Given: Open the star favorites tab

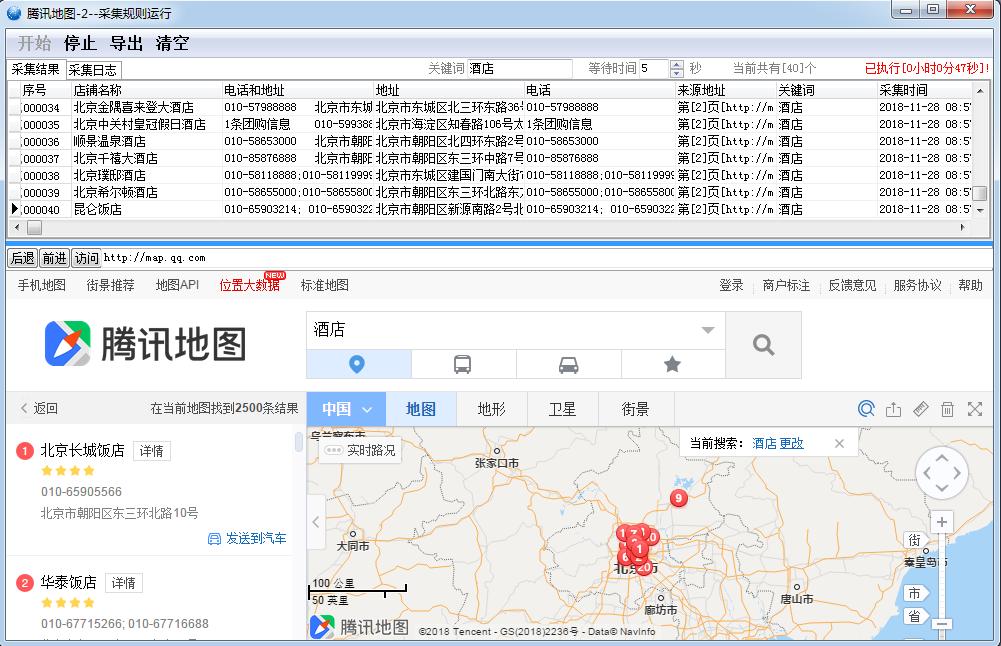Looking at the screenshot, I should point(673,364).
